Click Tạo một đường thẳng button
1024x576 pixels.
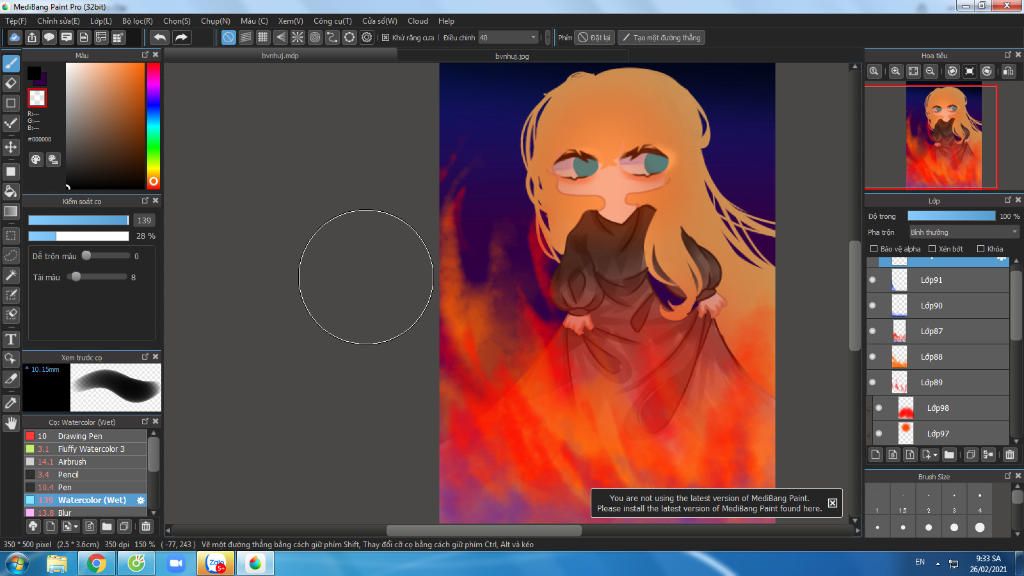(661, 38)
